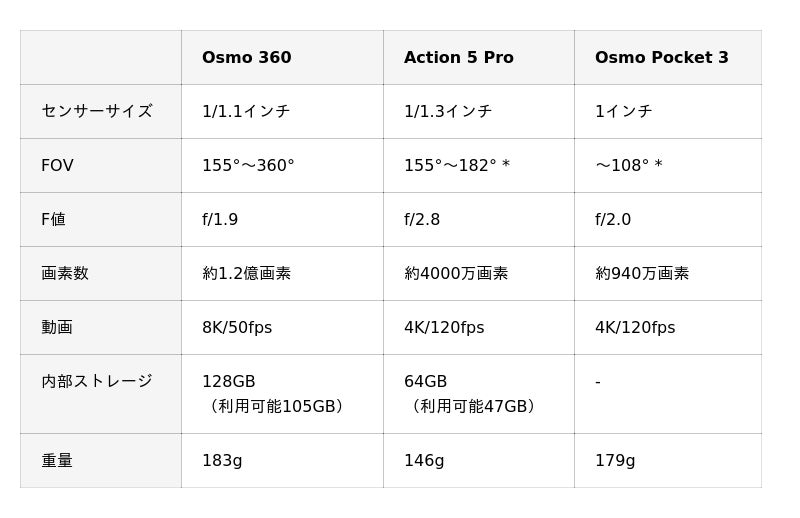Click the 146g weight value
The width and height of the screenshot is (800, 518).
click(424, 461)
